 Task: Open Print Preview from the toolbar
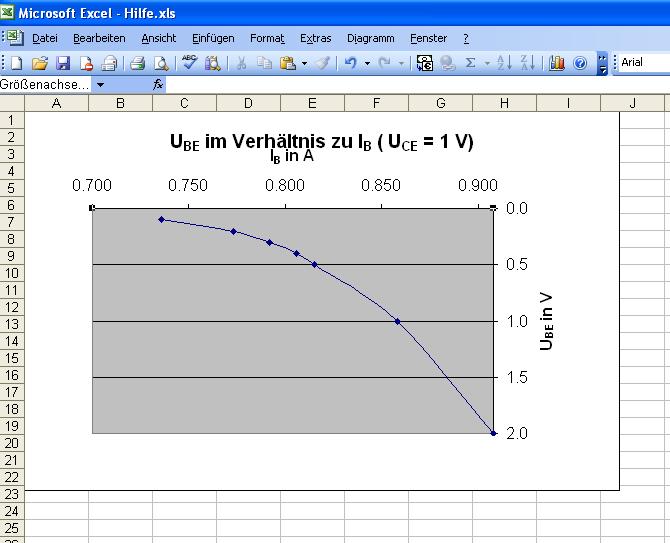(x=161, y=63)
